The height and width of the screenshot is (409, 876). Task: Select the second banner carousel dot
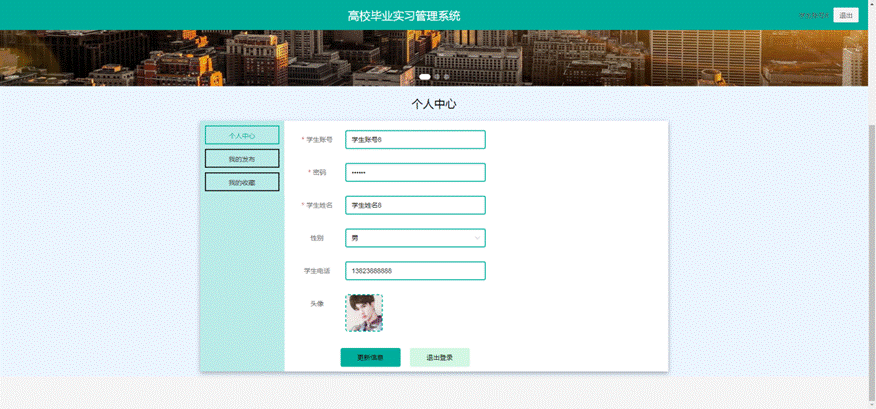[x=437, y=77]
